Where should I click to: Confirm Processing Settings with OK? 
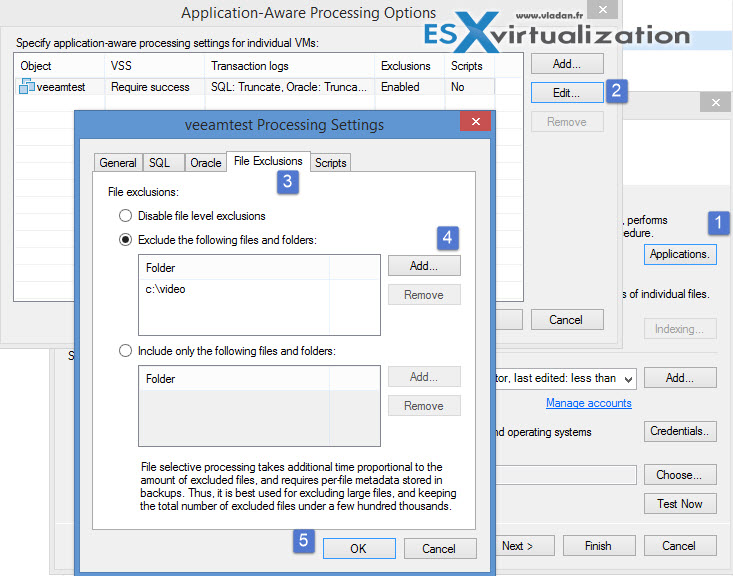[359, 548]
